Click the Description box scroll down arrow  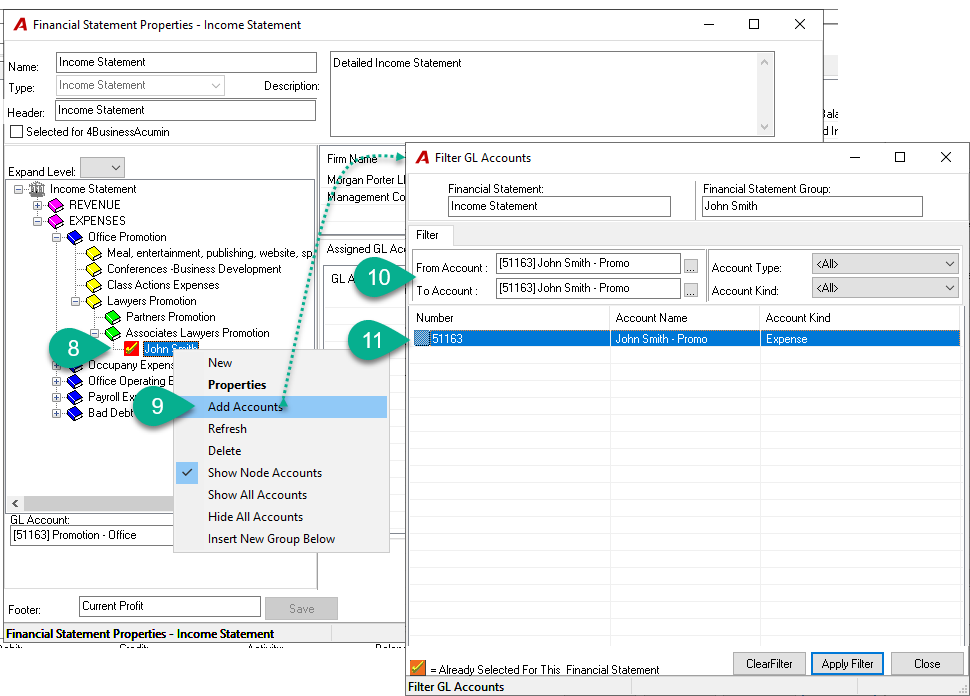click(x=765, y=127)
